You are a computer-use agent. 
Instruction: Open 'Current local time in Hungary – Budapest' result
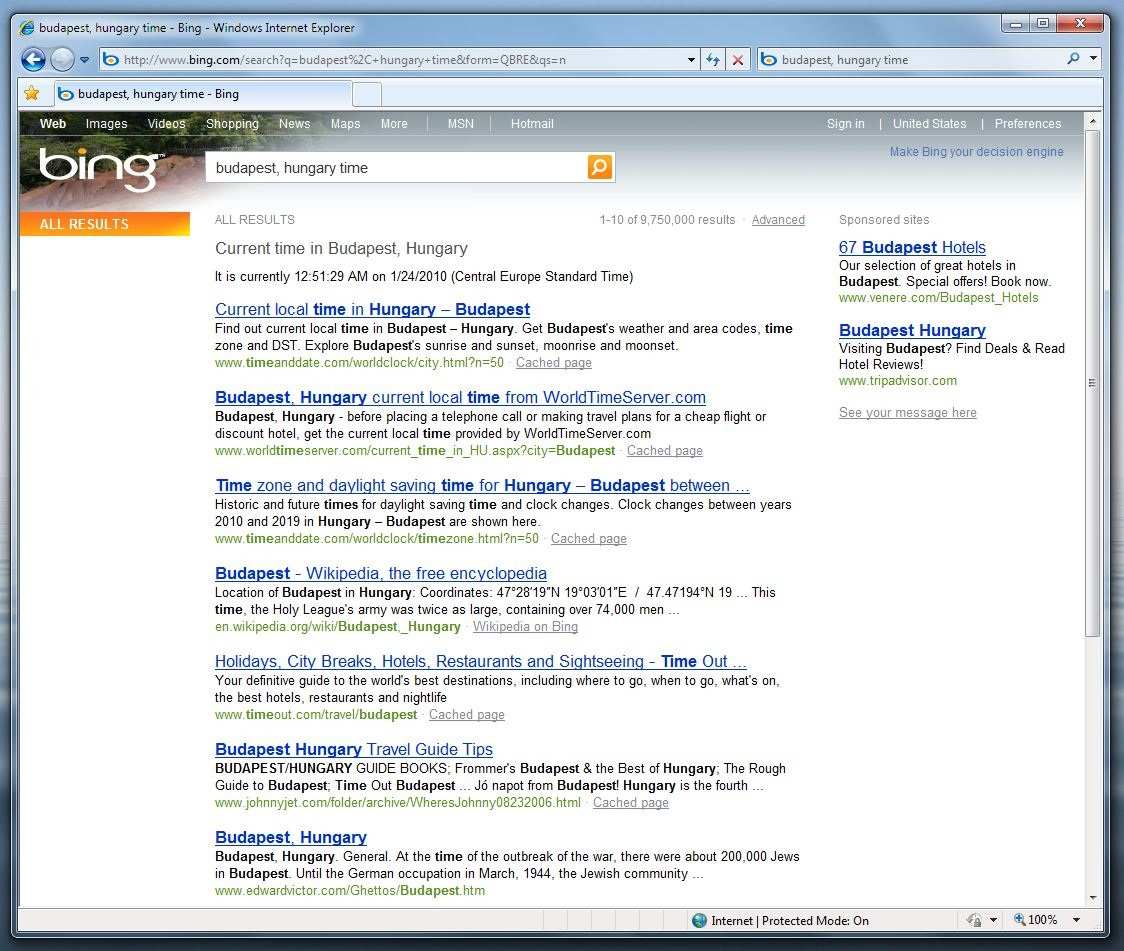(x=372, y=309)
